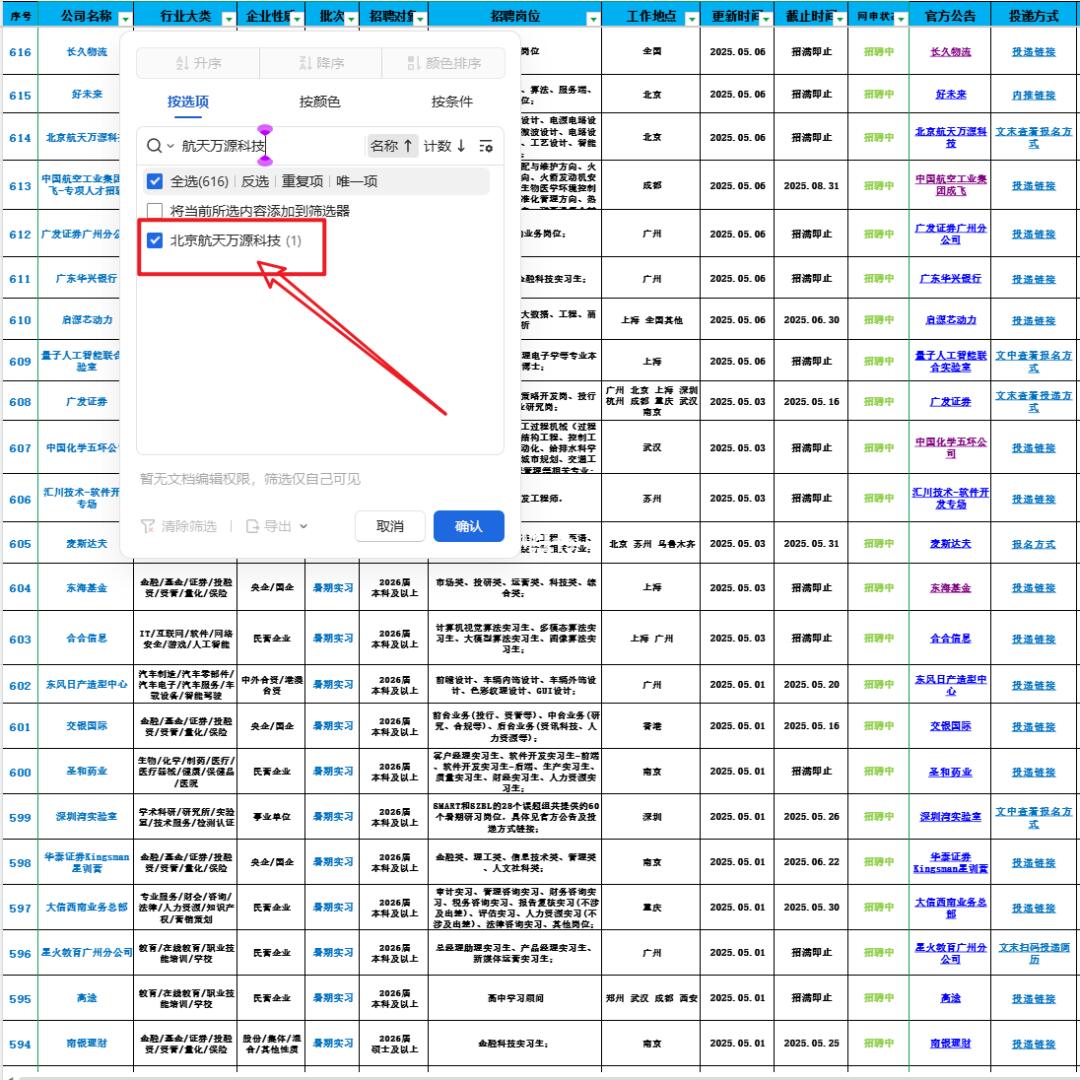Image resolution: width=1080 pixels, height=1080 pixels.
Task: Sort descending with 降序 button
Action: tap(321, 63)
